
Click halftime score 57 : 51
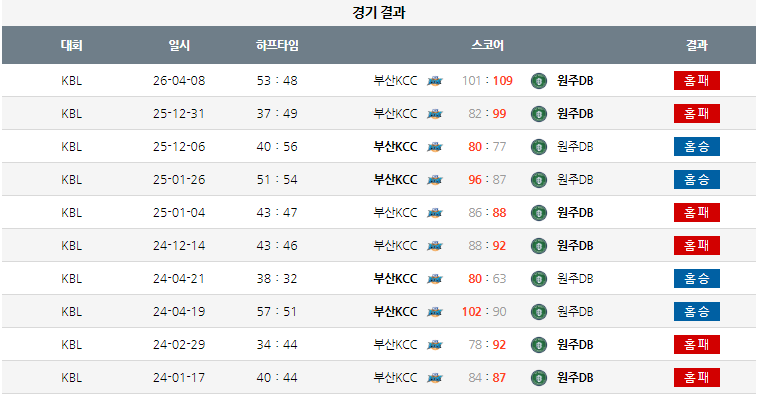277,312
